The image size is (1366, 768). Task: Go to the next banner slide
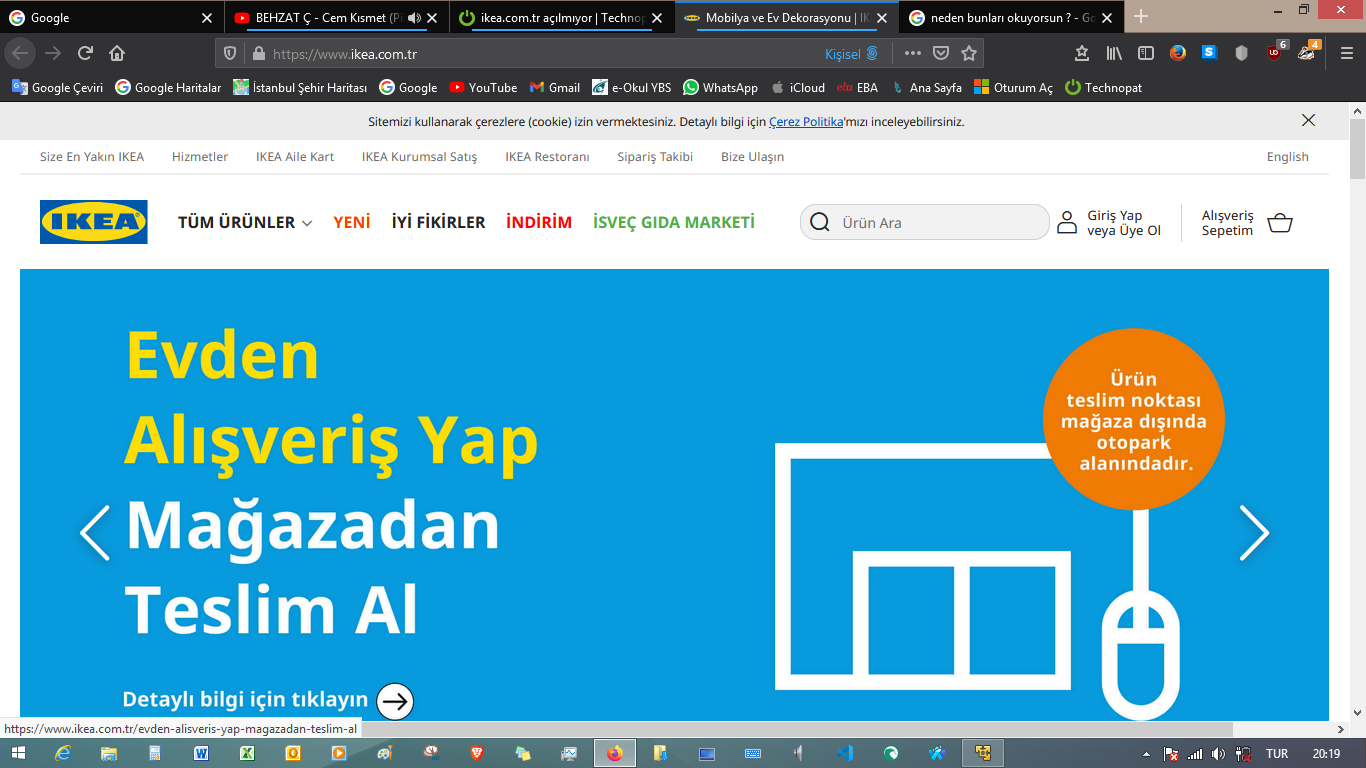click(1254, 532)
